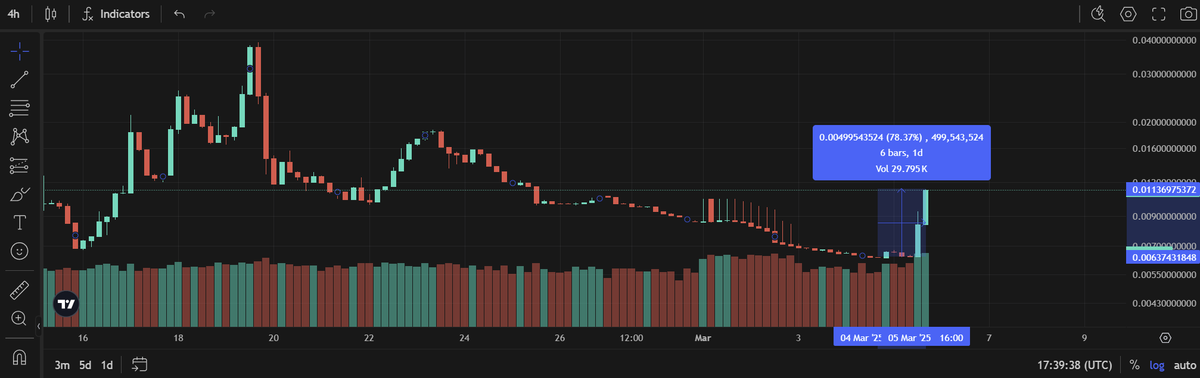Image resolution: width=1200 pixels, height=378 pixels.
Task: Open the go to date calendar
Action: [x=139, y=364]
